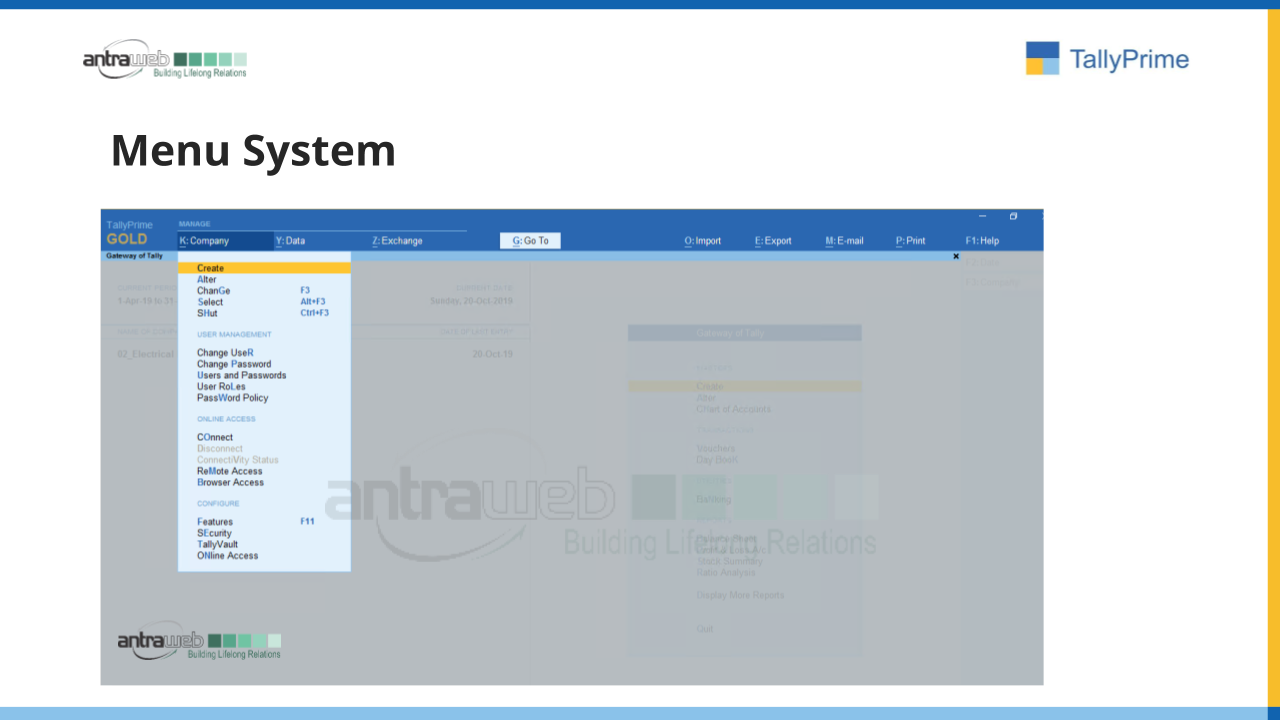This screenshot has height=720, width=1280.
Task: Click the date Sunday, 20-Oct-2019
Action: tap(471, 301)
